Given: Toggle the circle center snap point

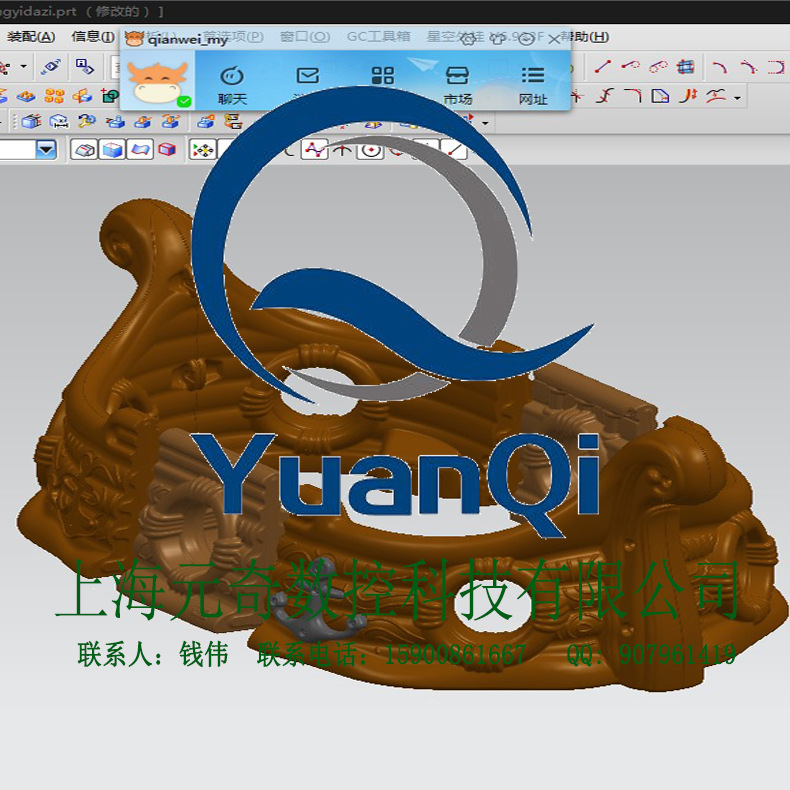Looking at the screenshot, I should click(370, 150).
